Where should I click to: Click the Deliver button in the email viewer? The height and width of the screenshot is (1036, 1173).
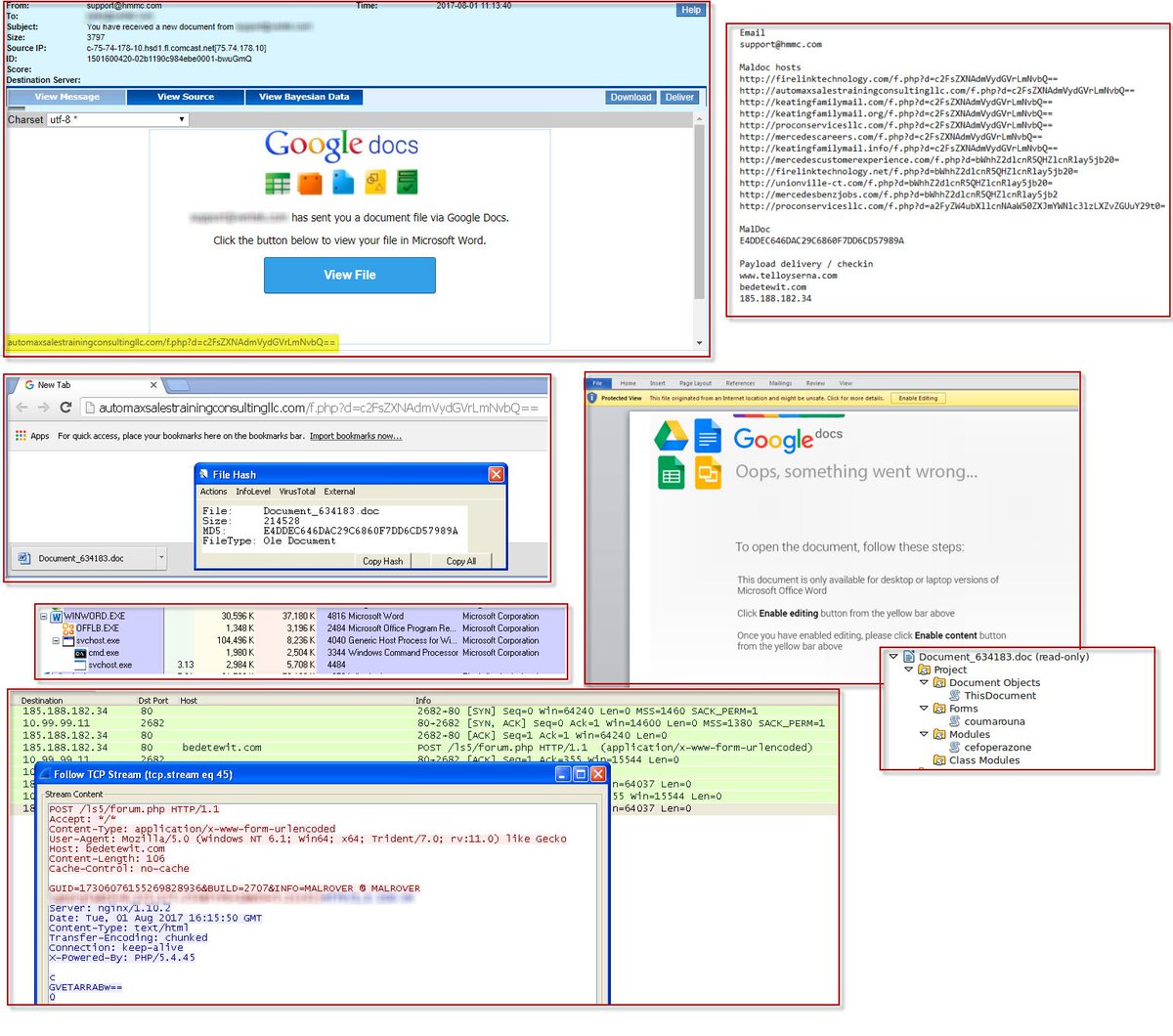click(679, 97)
